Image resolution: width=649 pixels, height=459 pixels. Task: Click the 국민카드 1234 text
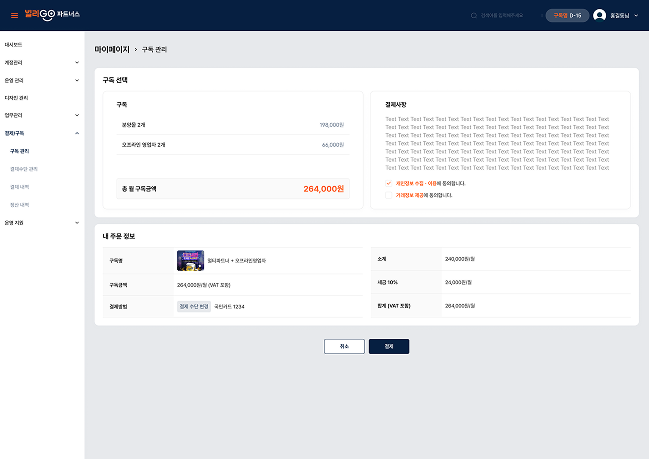pyautogui.click(x=229, y=307)
